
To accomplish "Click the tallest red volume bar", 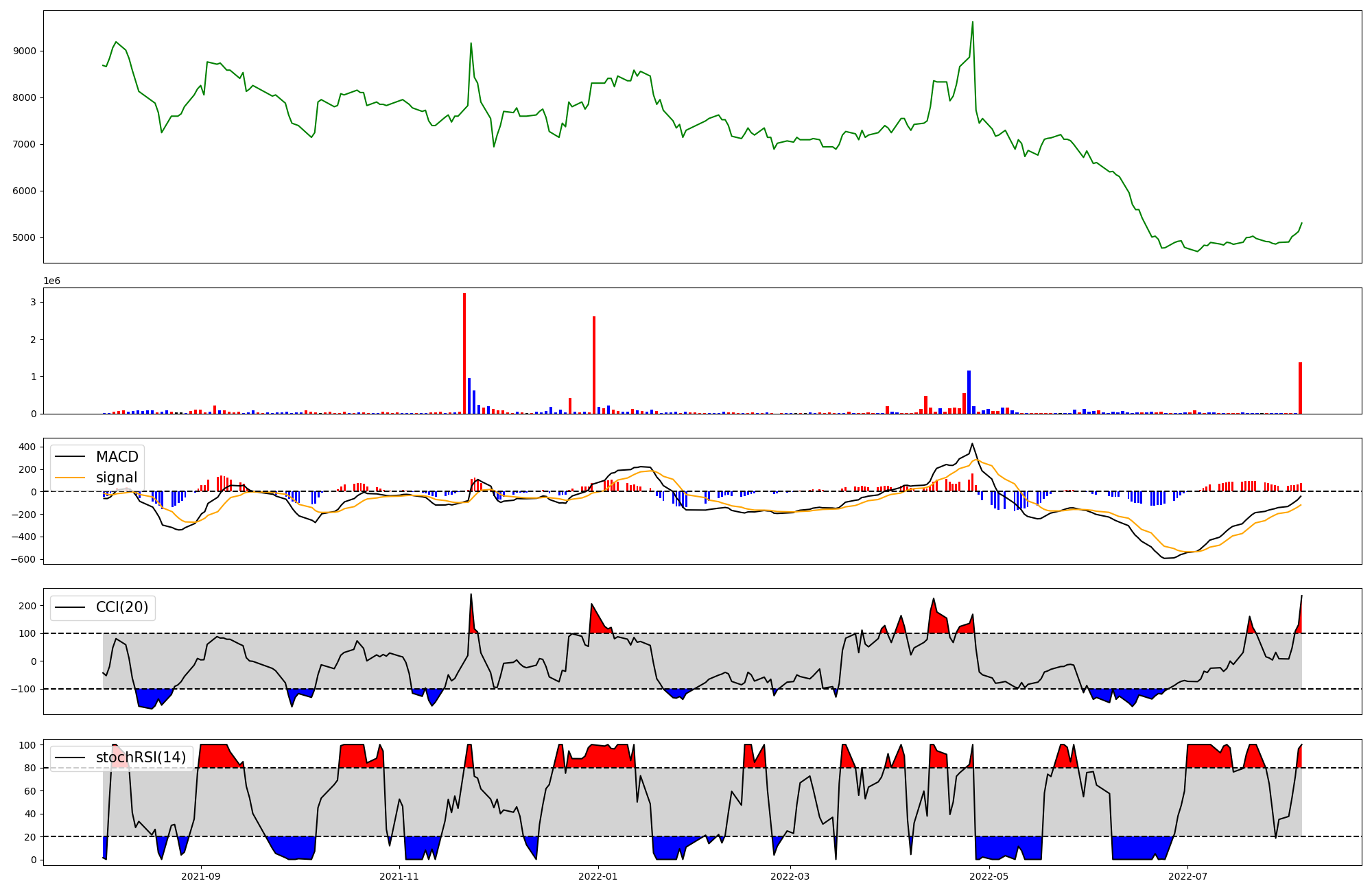I will pyautogui.click(x=464, y=353).
